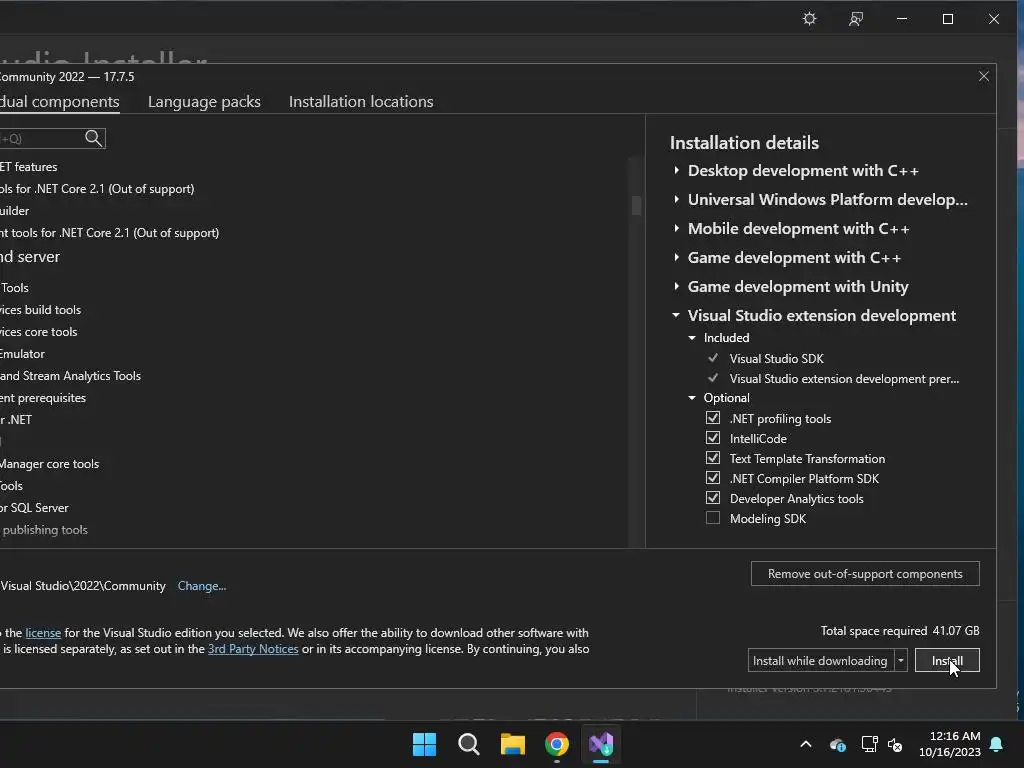Select 'vices build tools' component row
This screenshot has width=1024, height=768.
click(x=40, y=310)
